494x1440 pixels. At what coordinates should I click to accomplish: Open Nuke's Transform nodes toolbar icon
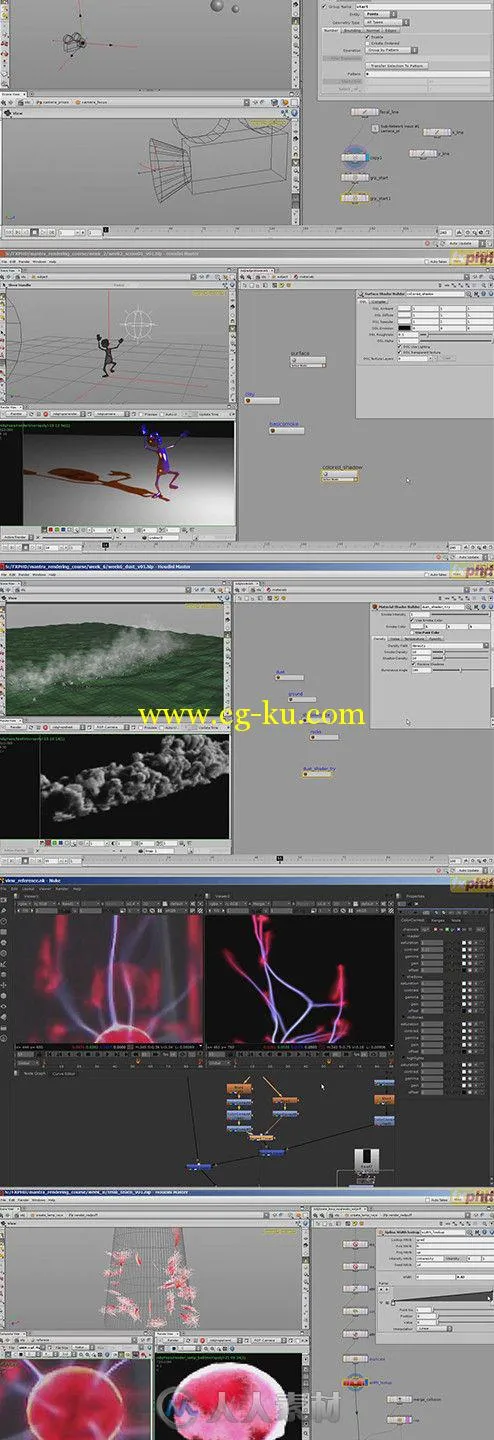pos(4,985)
